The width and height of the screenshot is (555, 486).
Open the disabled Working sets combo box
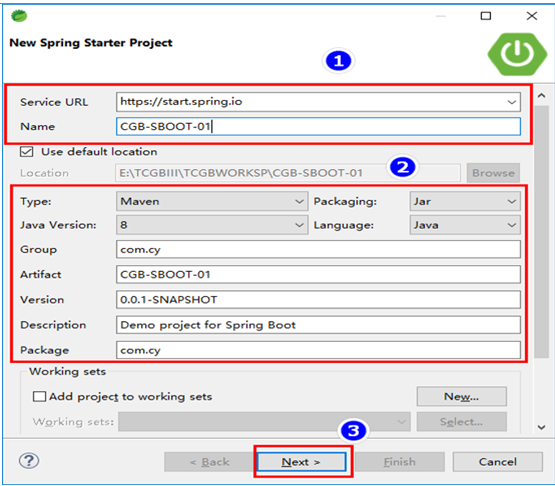tap(264, 422)
